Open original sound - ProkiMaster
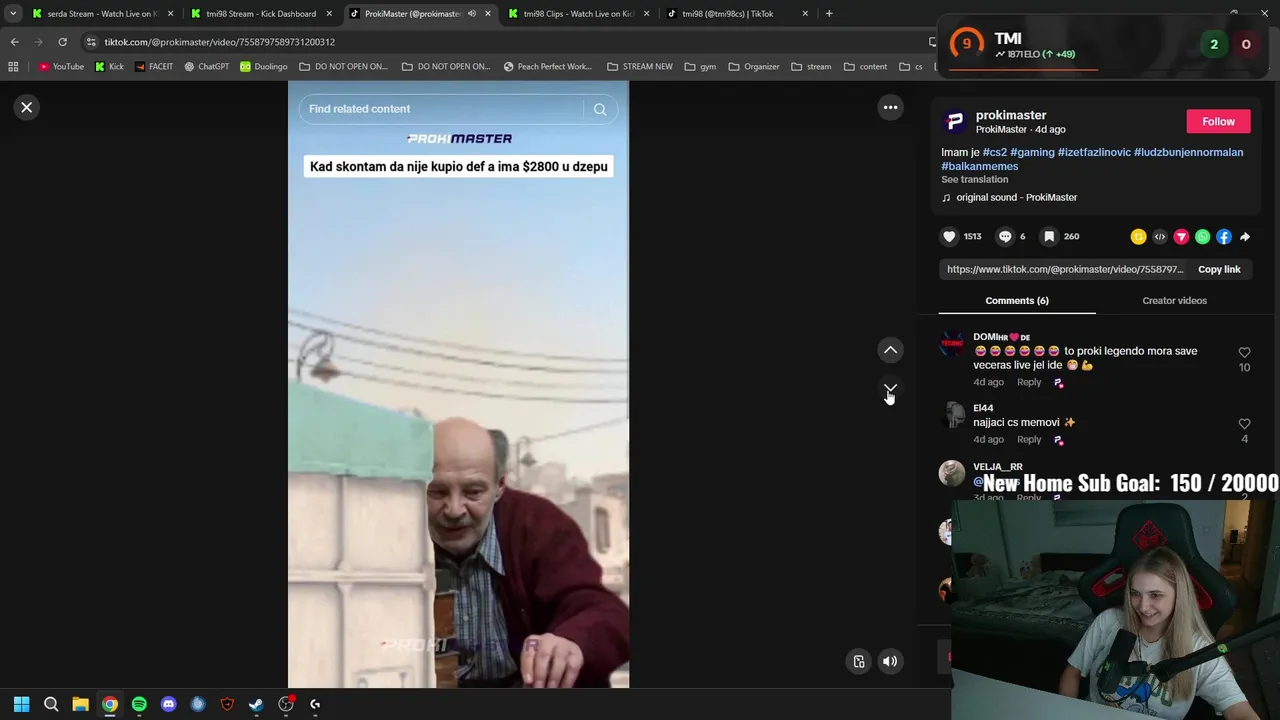The width and height of the screenshot is (1280, 720). pyautogui.click(x=1016, y=197)
